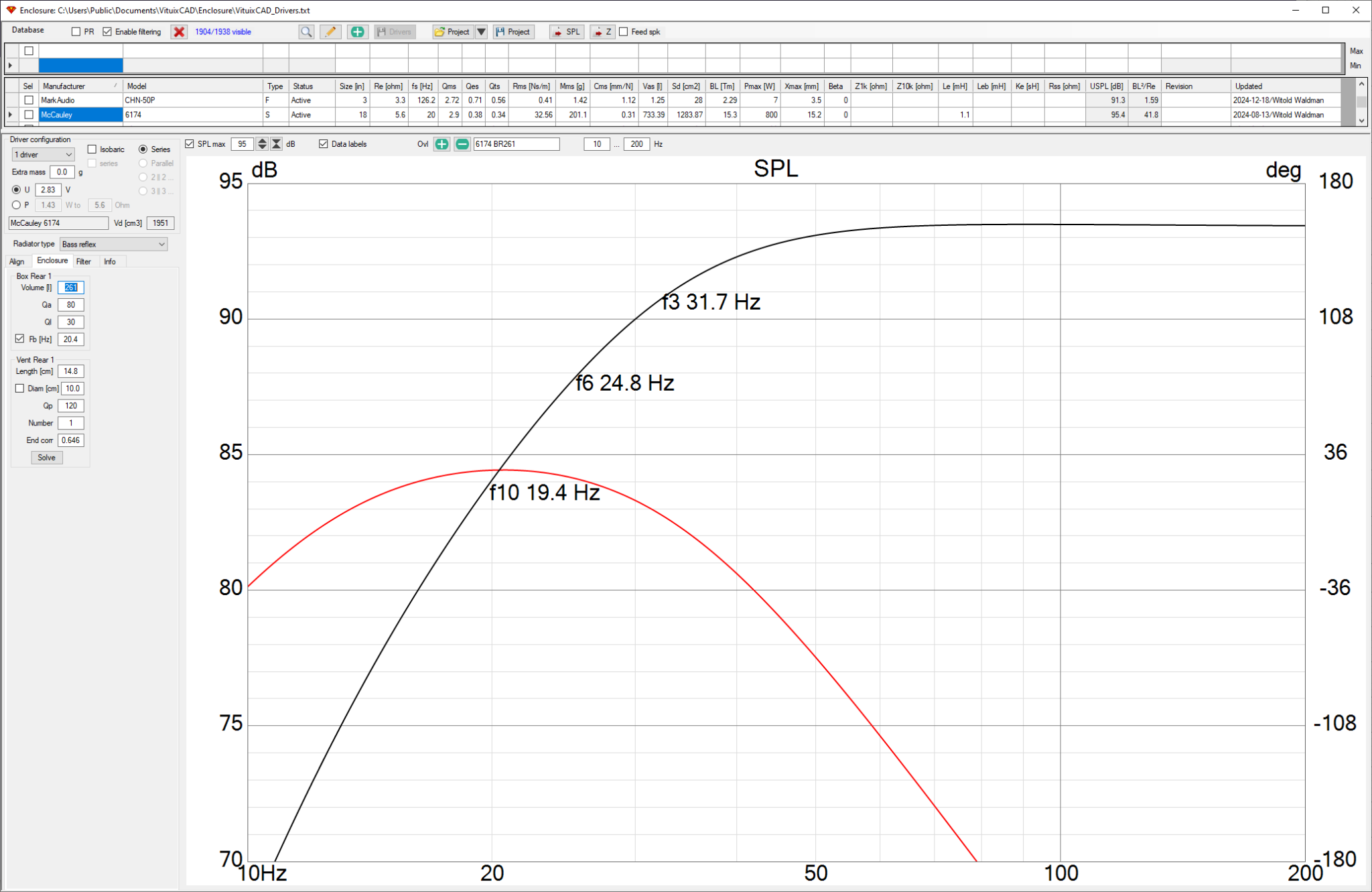Viewport: 1372px width, 892px height.
Task: Save Project with the disk button
Action: coord(514,31)
